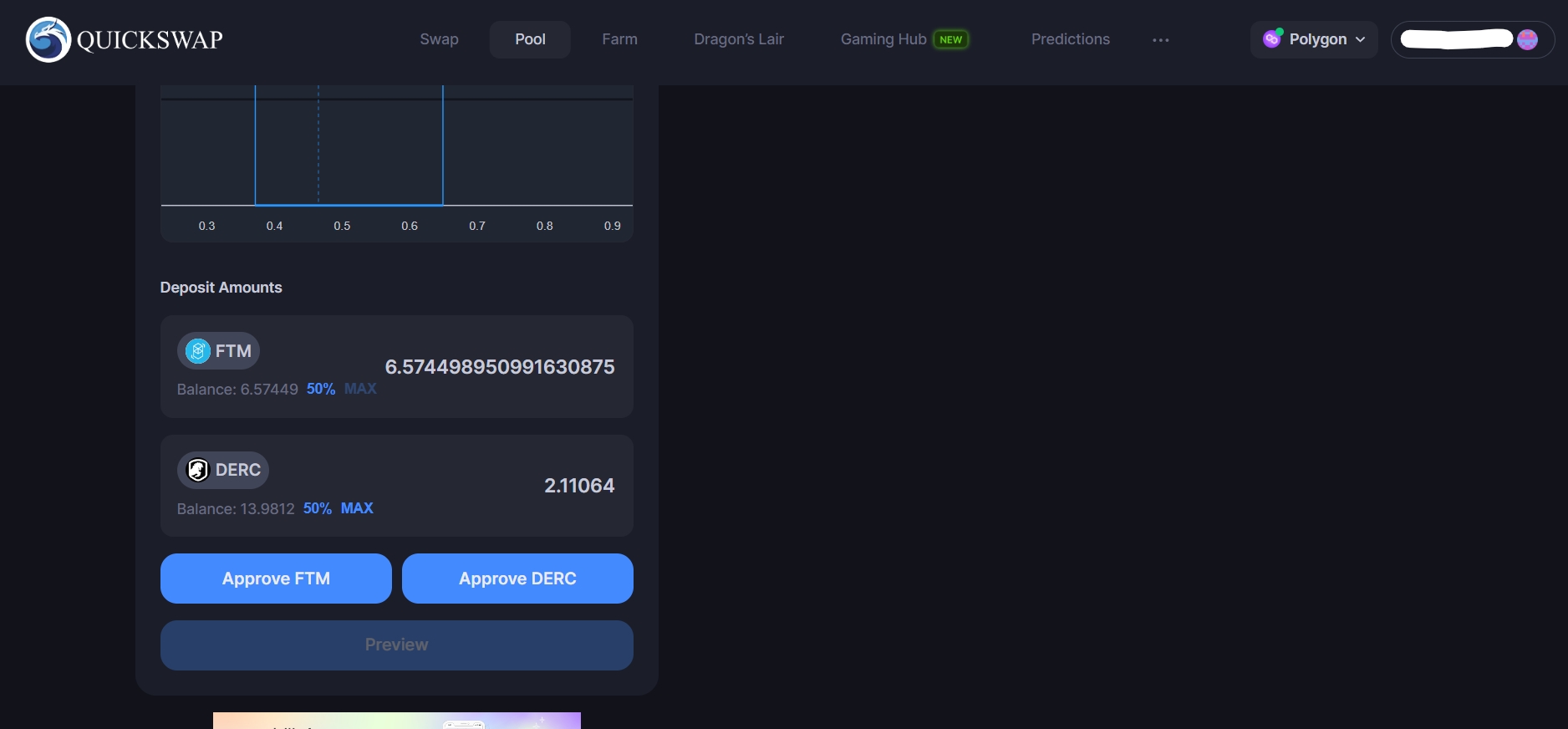Open the three-dots more menu
1568x729 pixels.
1160,40
